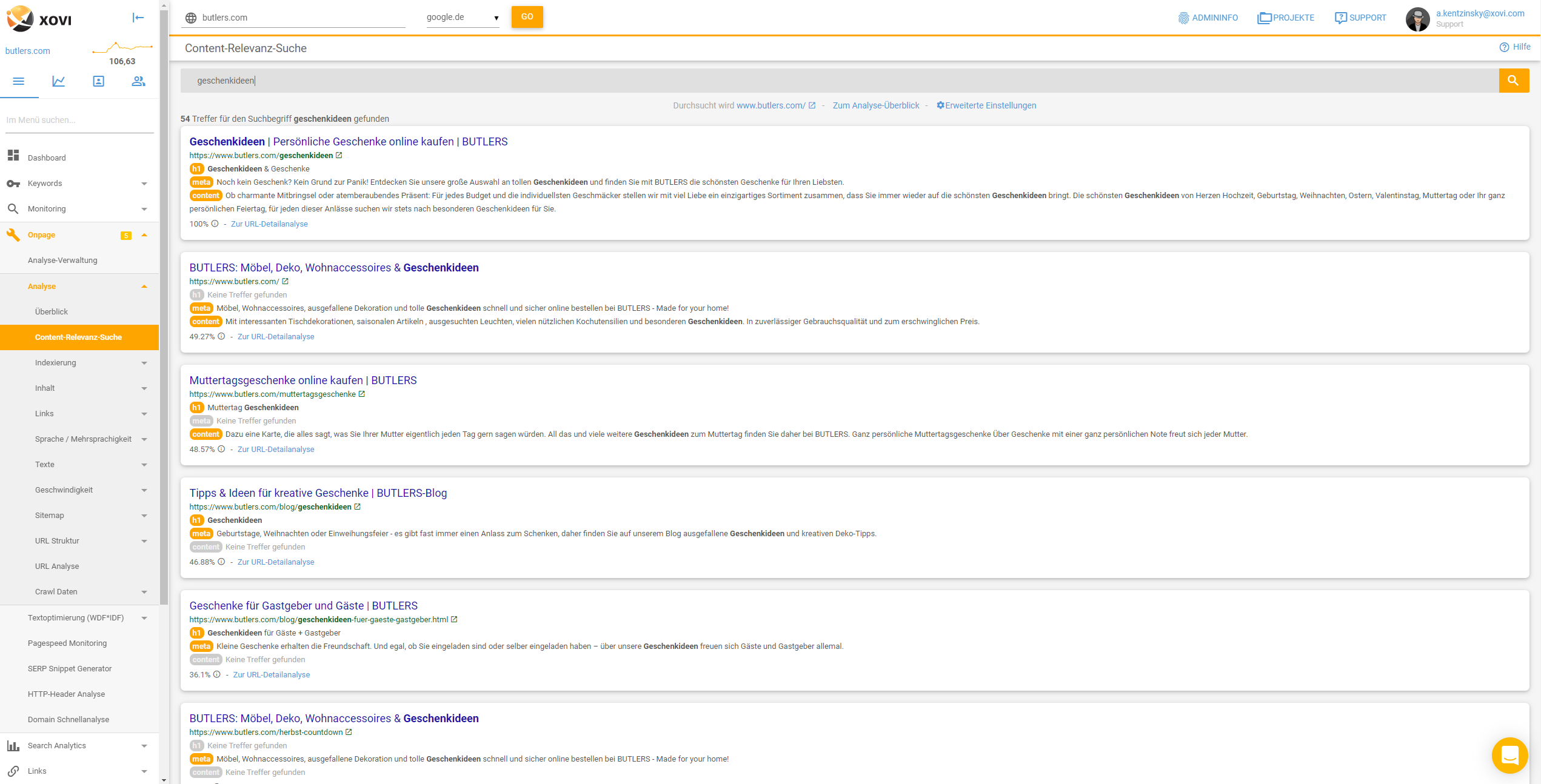The width and height of the screenshot is (1541, 784).
Task: Click the Search Analytics bar chart icon
Action: click(13, 746)
